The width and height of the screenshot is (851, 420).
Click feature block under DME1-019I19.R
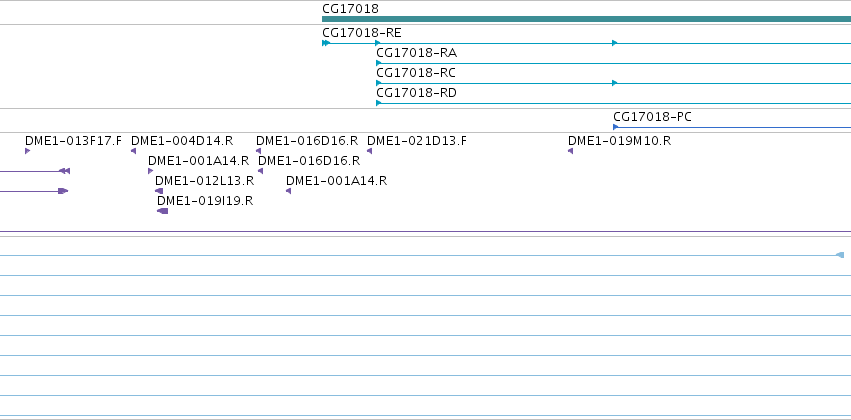tap(163, 211)
